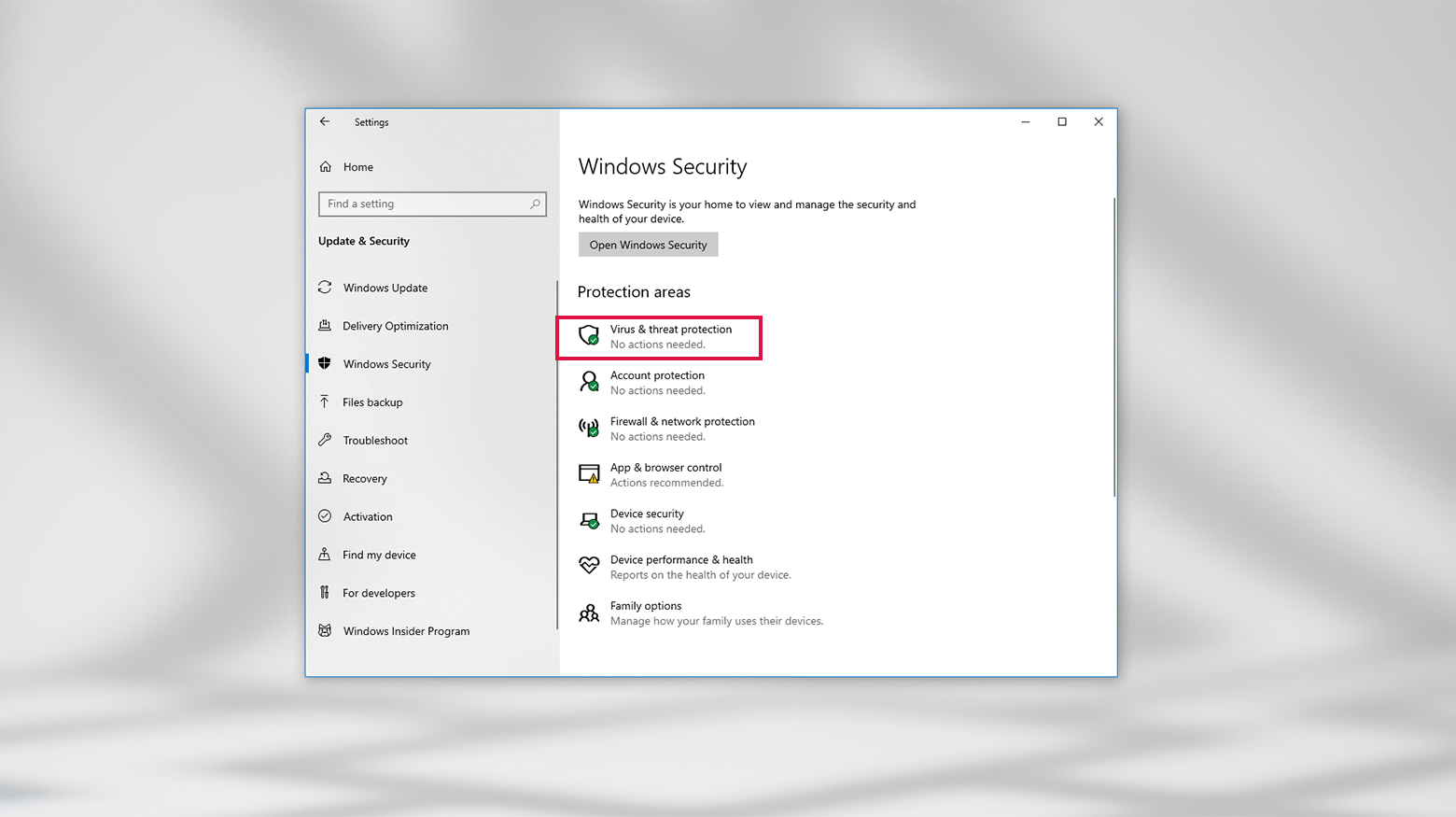The height and width of the screenshot is (817, 1456).
Task: Click the App & browser control icon
Action: coord(589,473)
